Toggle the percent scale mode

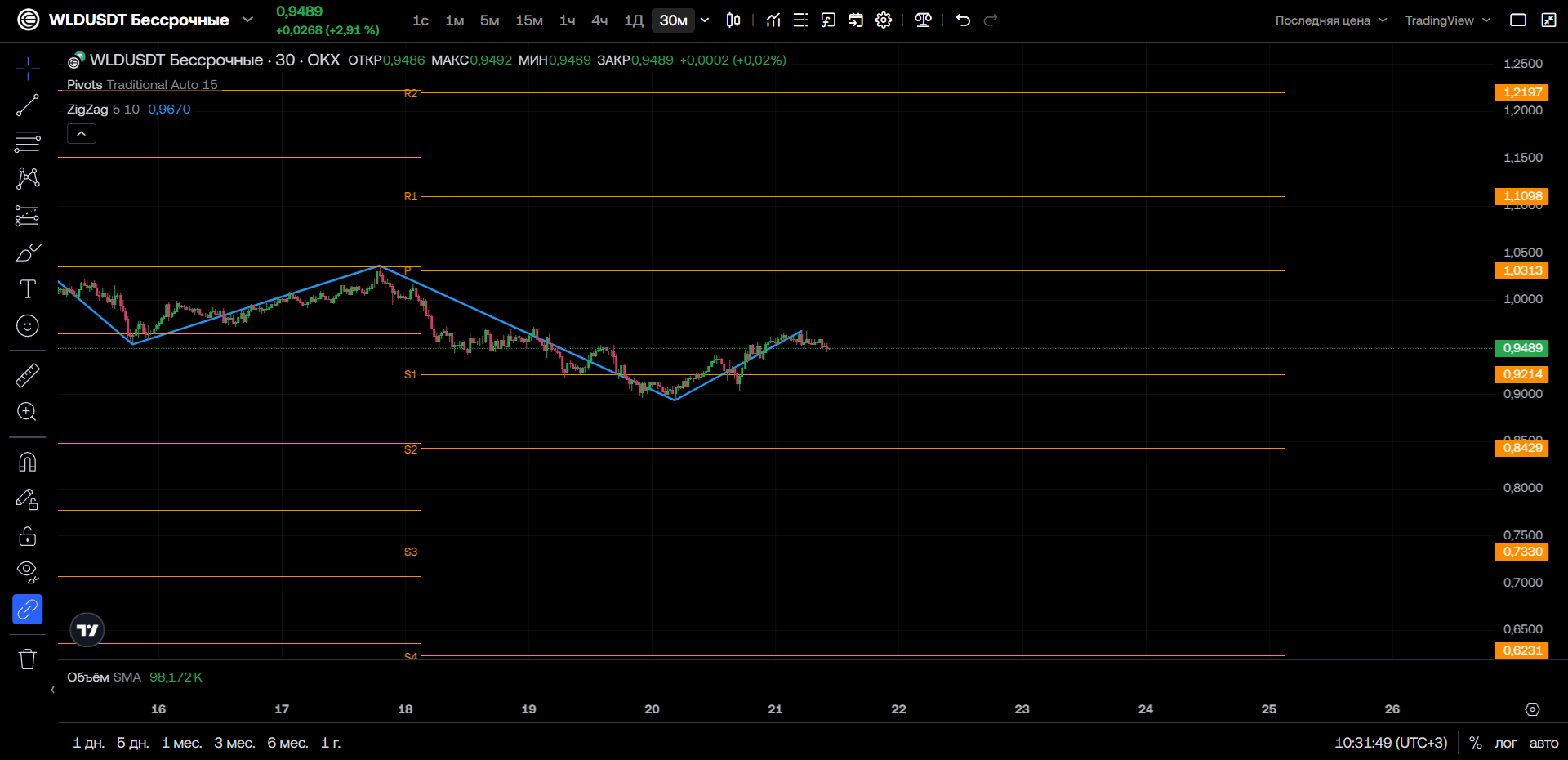[1475, 743]
